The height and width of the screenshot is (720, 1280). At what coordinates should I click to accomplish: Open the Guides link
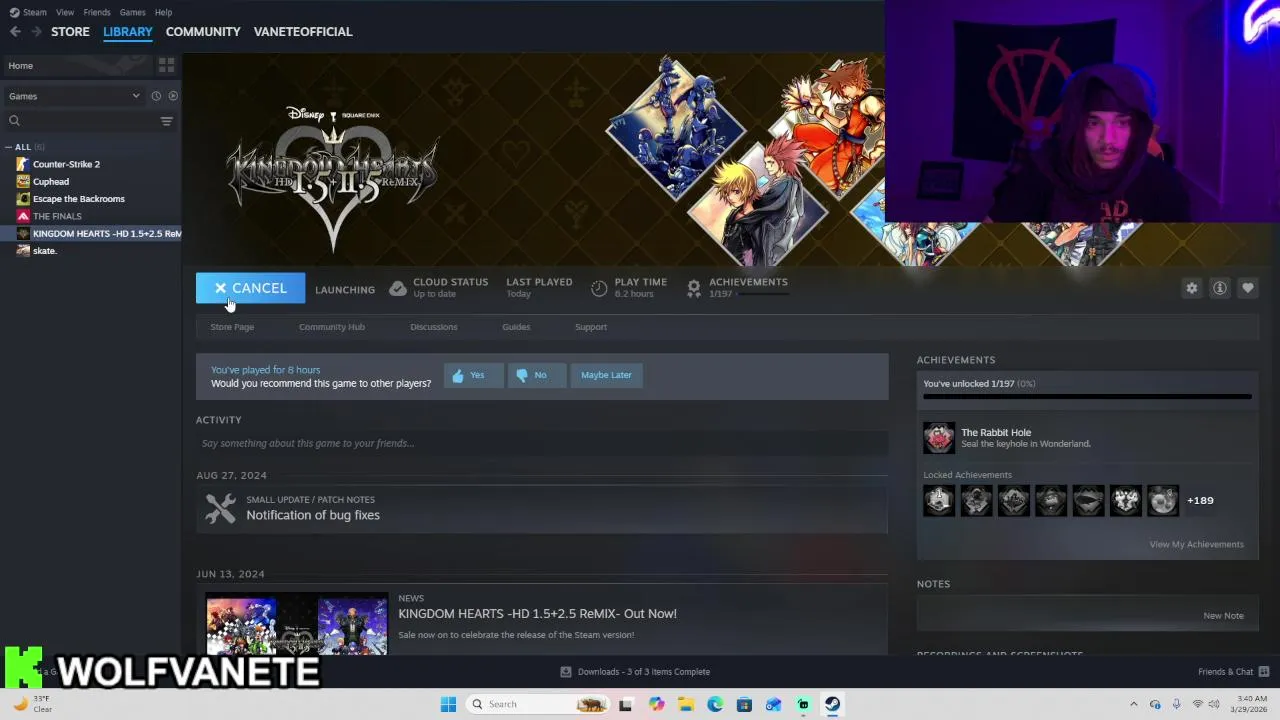(516, 327)
